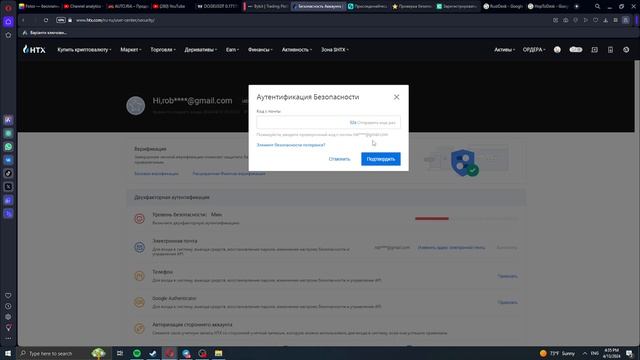Switch to the HopToDesk Google tab
The height and width of the screenshot is (360, 640).
coord(548,7)
